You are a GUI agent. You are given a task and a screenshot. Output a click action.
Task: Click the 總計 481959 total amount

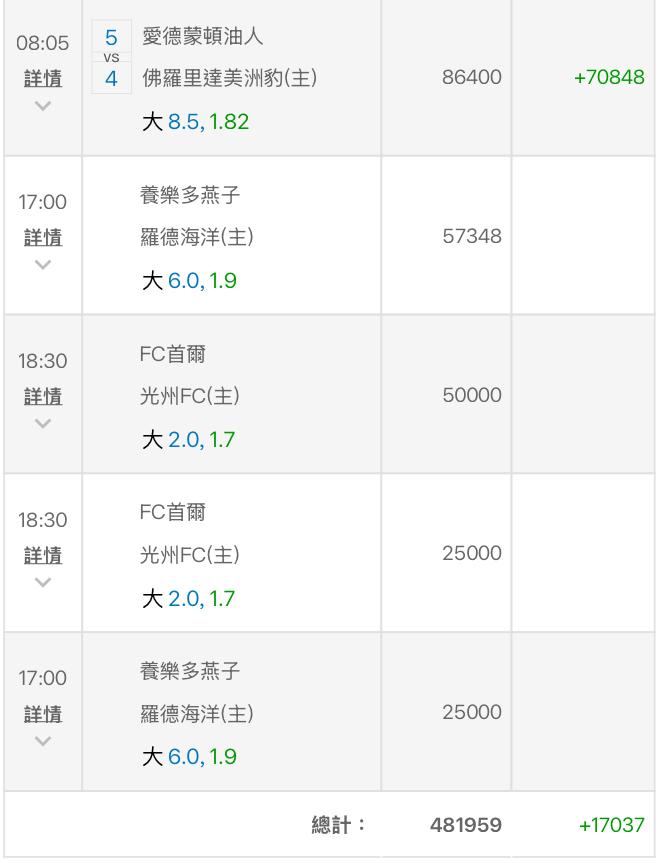pos(466,825)
